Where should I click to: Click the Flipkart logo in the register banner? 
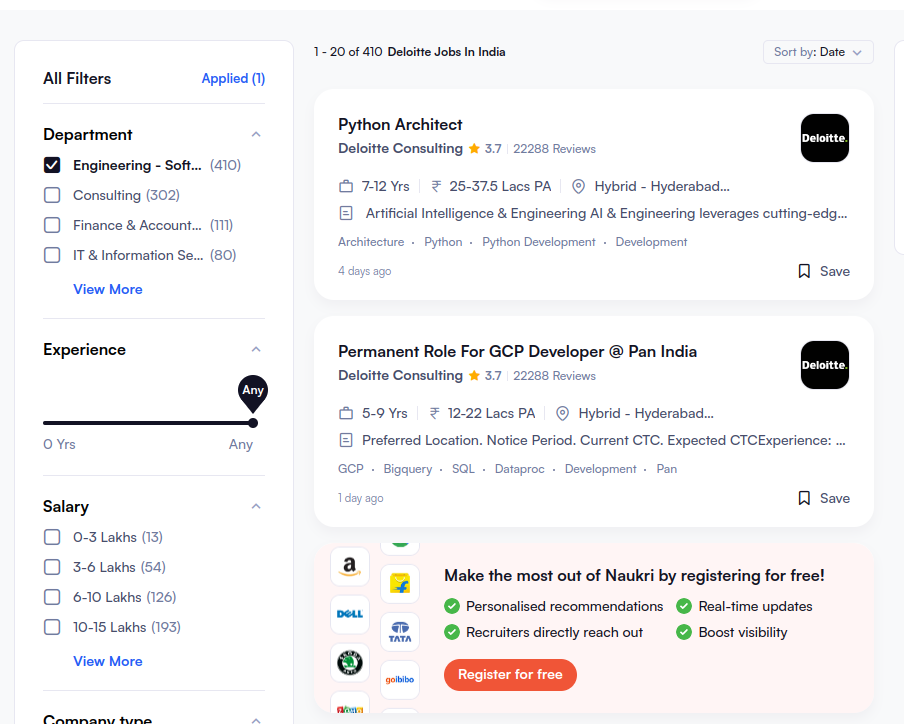[x=400, y=584]
